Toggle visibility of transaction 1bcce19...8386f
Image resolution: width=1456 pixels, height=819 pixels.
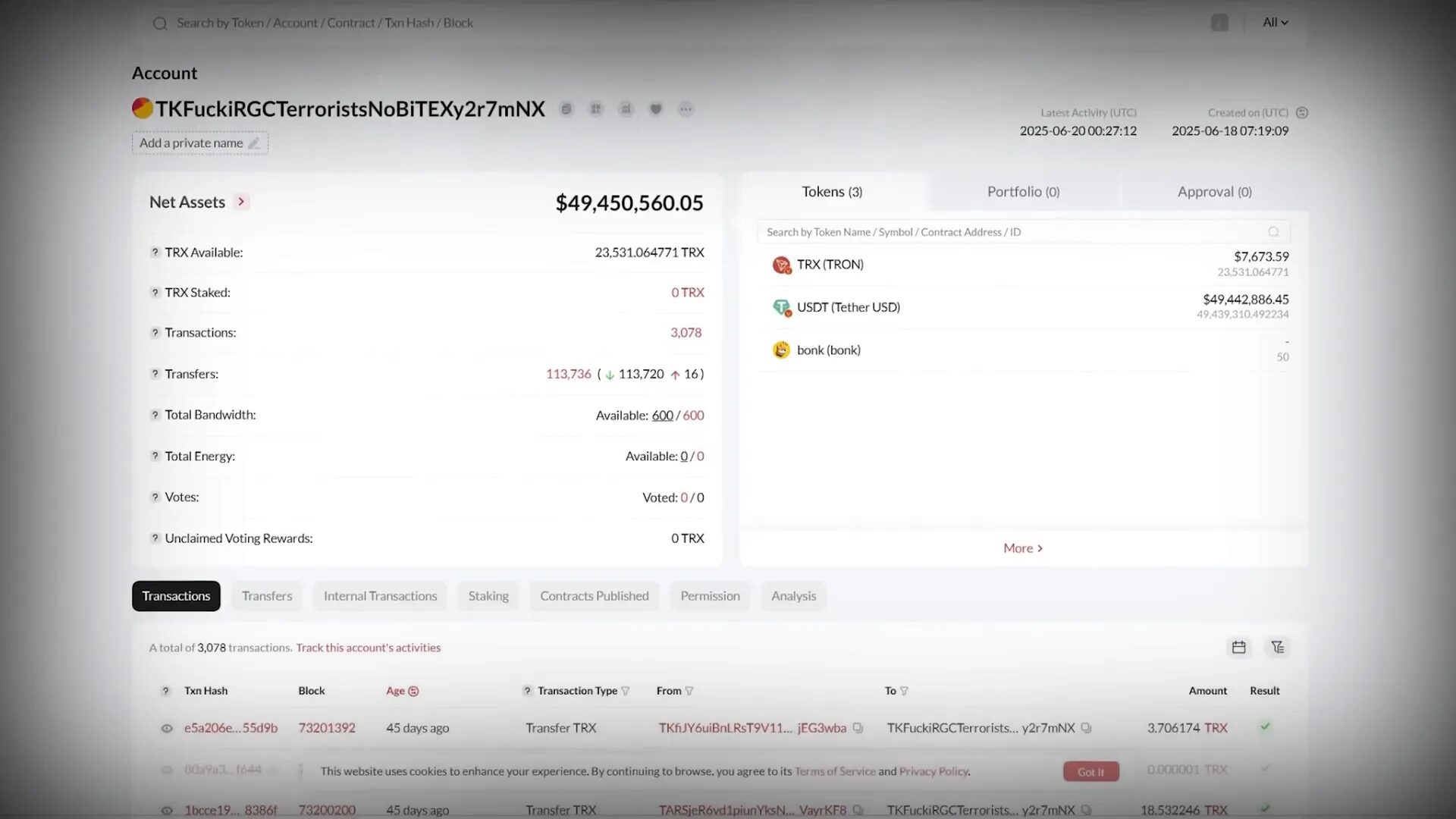[166, 809]
